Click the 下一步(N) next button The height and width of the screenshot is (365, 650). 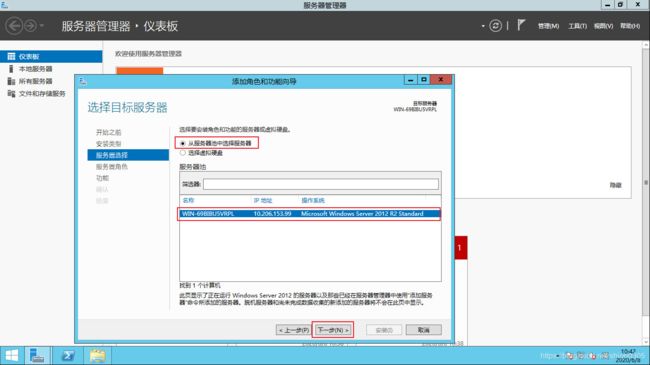coord(333,330)
